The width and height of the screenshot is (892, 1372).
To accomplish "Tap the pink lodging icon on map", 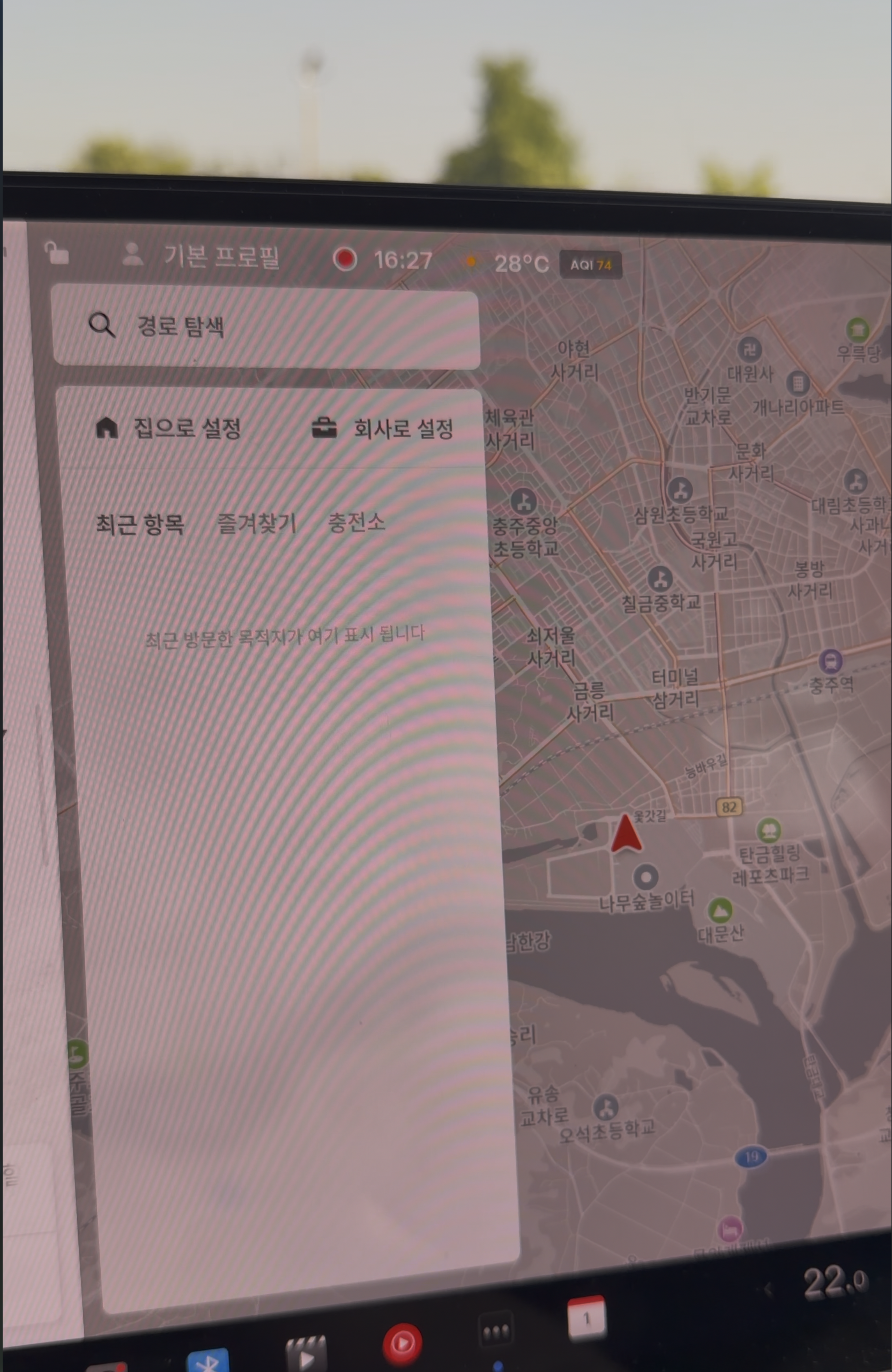I will pyautogui.click(x=730, y=1229).
